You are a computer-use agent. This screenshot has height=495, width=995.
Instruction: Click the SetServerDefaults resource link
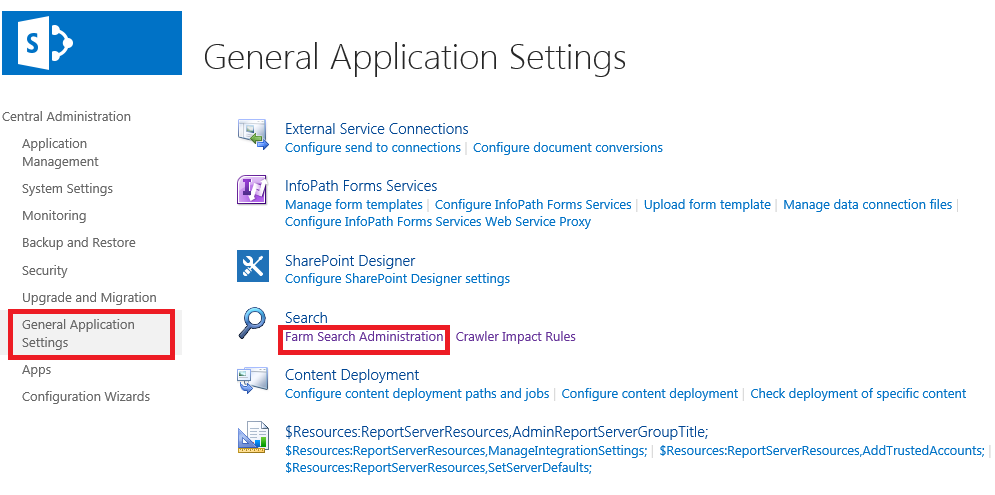pos(438,468)
